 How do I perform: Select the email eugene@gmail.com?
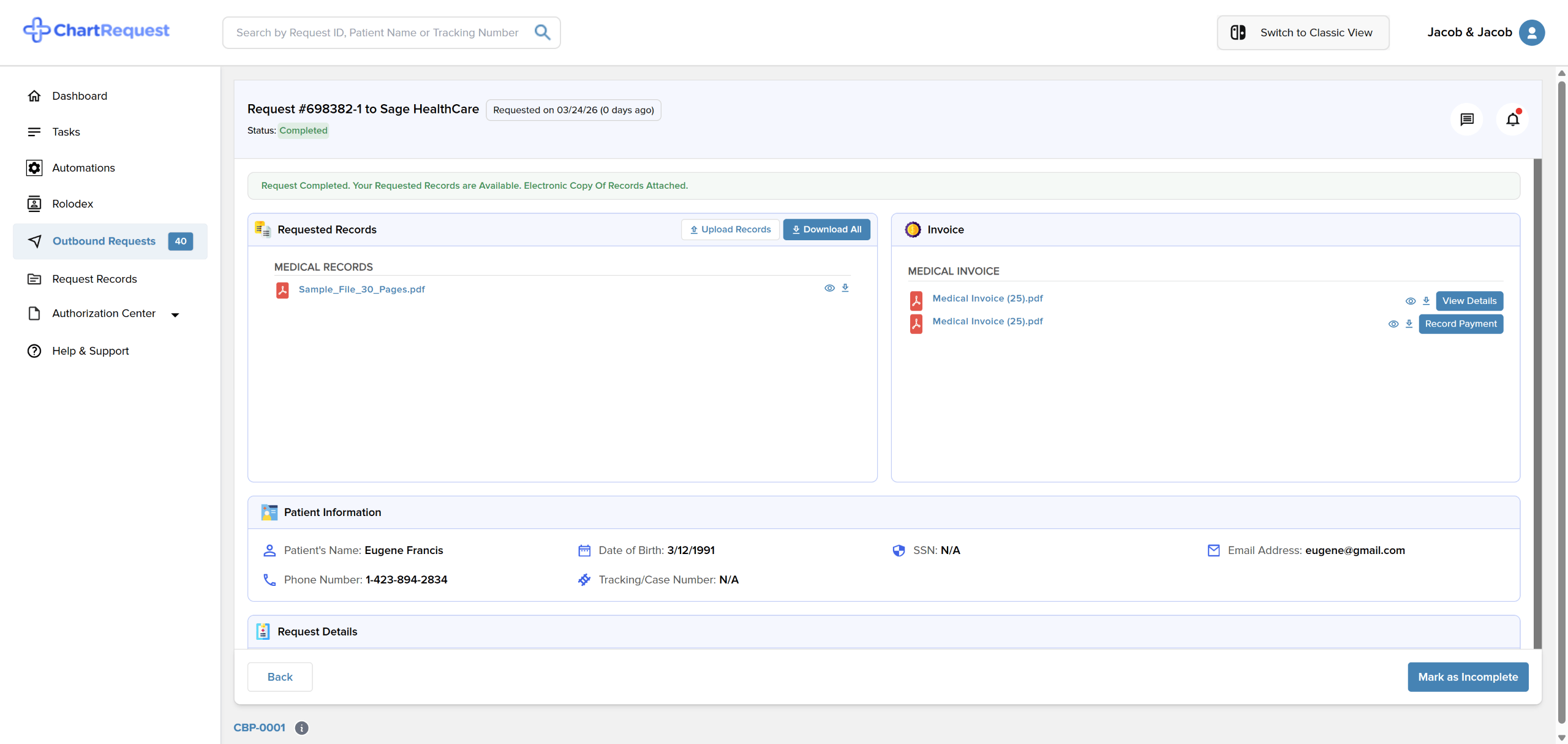click(x=1355, y=550)
